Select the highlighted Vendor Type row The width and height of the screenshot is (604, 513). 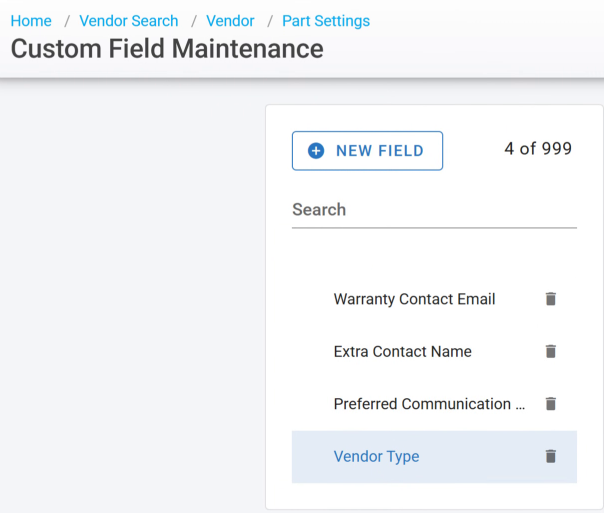pos(377,457)
